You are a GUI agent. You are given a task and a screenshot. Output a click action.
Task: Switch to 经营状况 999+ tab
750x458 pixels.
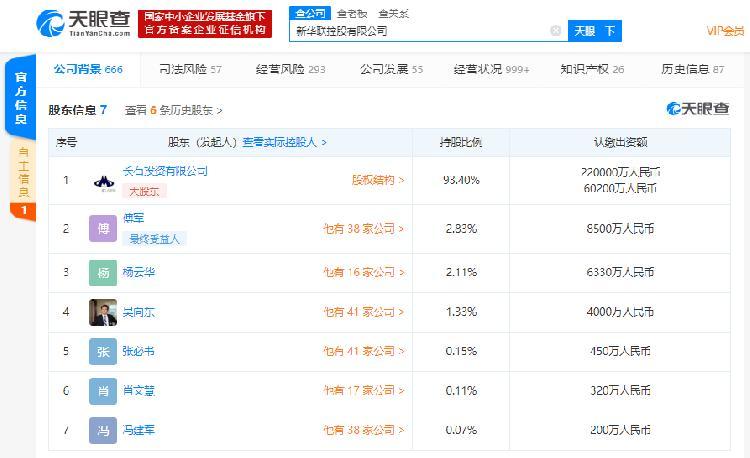(491, 69)
